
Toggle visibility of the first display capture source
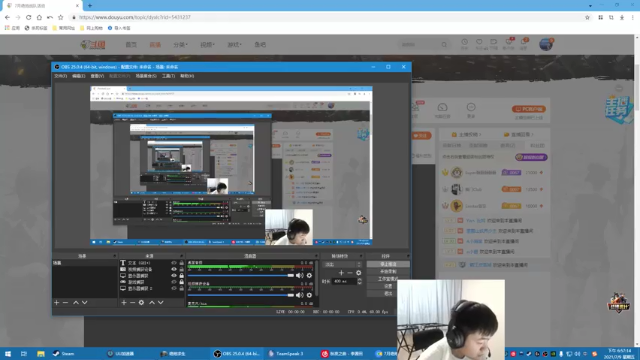pyautogui.click(x=174, y=276)
